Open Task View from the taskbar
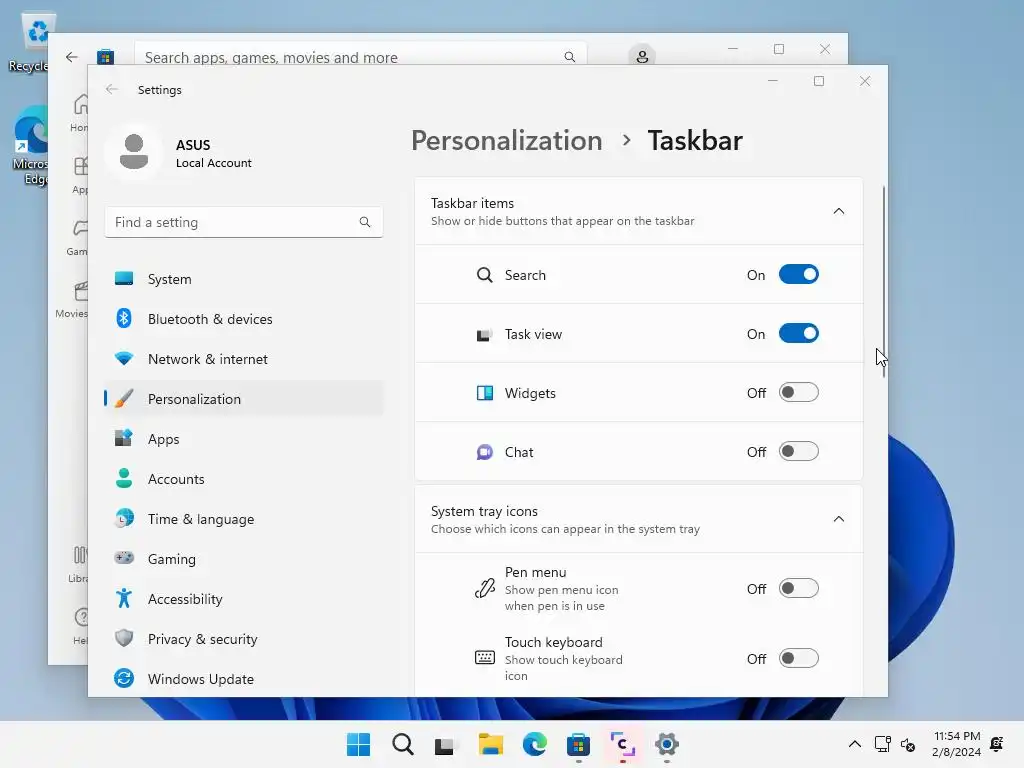The height and width of the screenshot is (768, 1024). (x=445, y=745)
